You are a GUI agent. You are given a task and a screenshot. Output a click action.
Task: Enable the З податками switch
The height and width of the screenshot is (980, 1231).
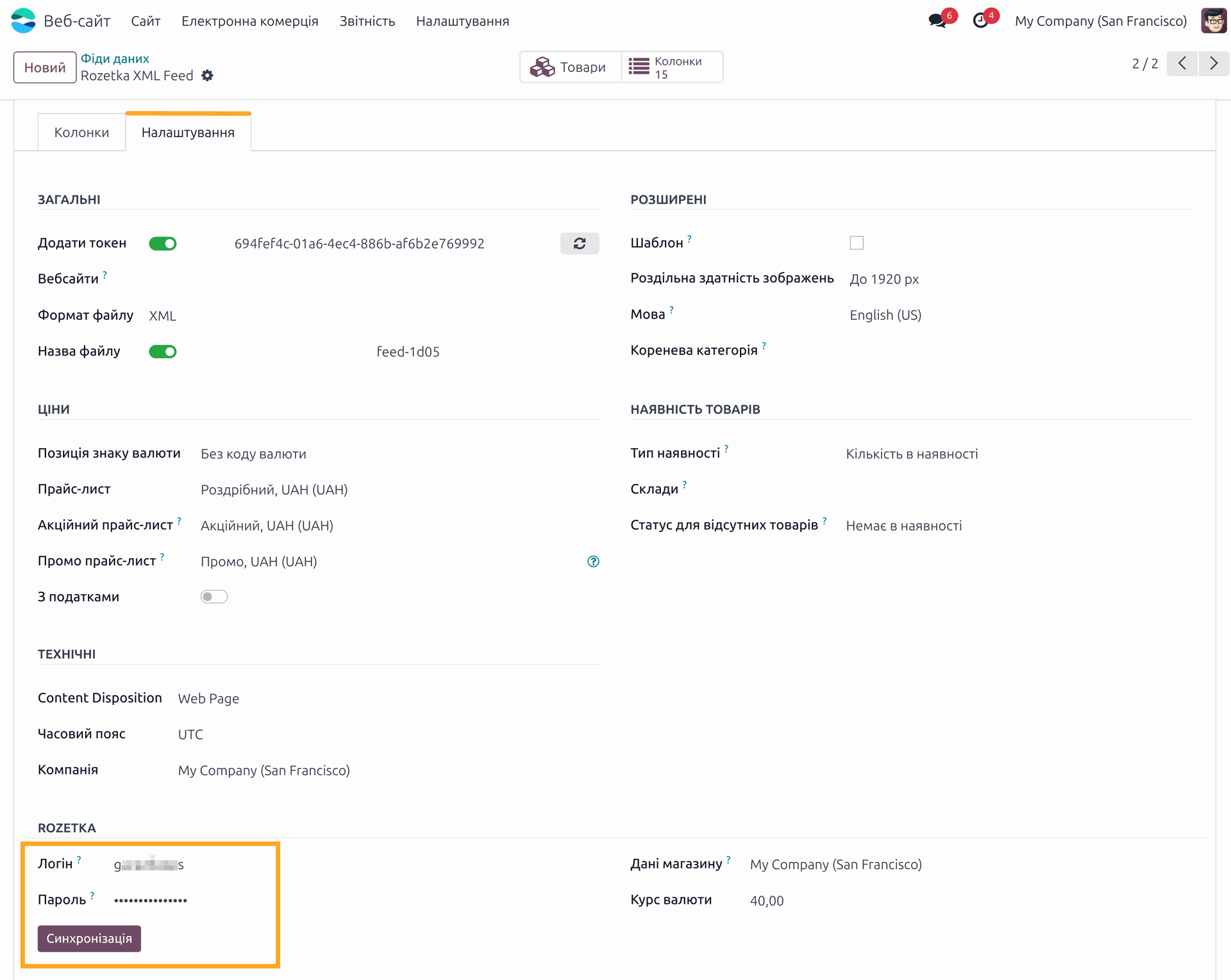[x=214, y=597]
